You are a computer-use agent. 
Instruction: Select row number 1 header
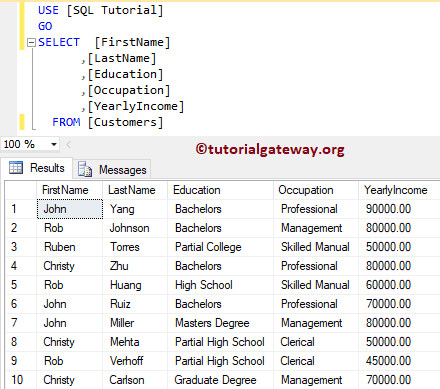pyautogui.click(x=21, y=209)
